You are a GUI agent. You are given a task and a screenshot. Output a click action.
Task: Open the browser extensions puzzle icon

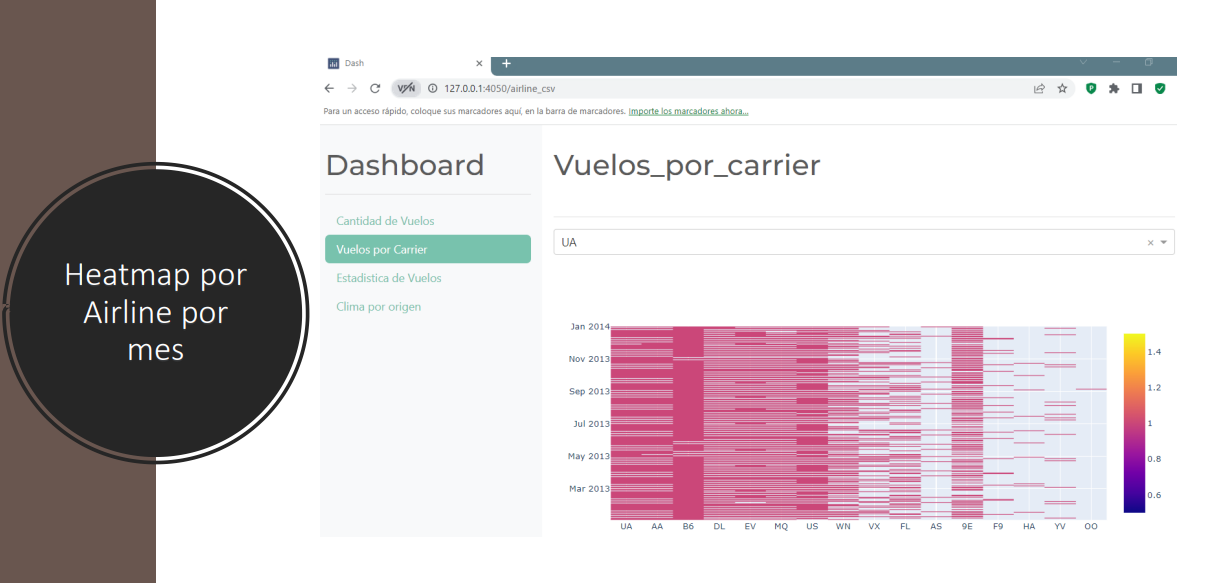pos(1113,88)
